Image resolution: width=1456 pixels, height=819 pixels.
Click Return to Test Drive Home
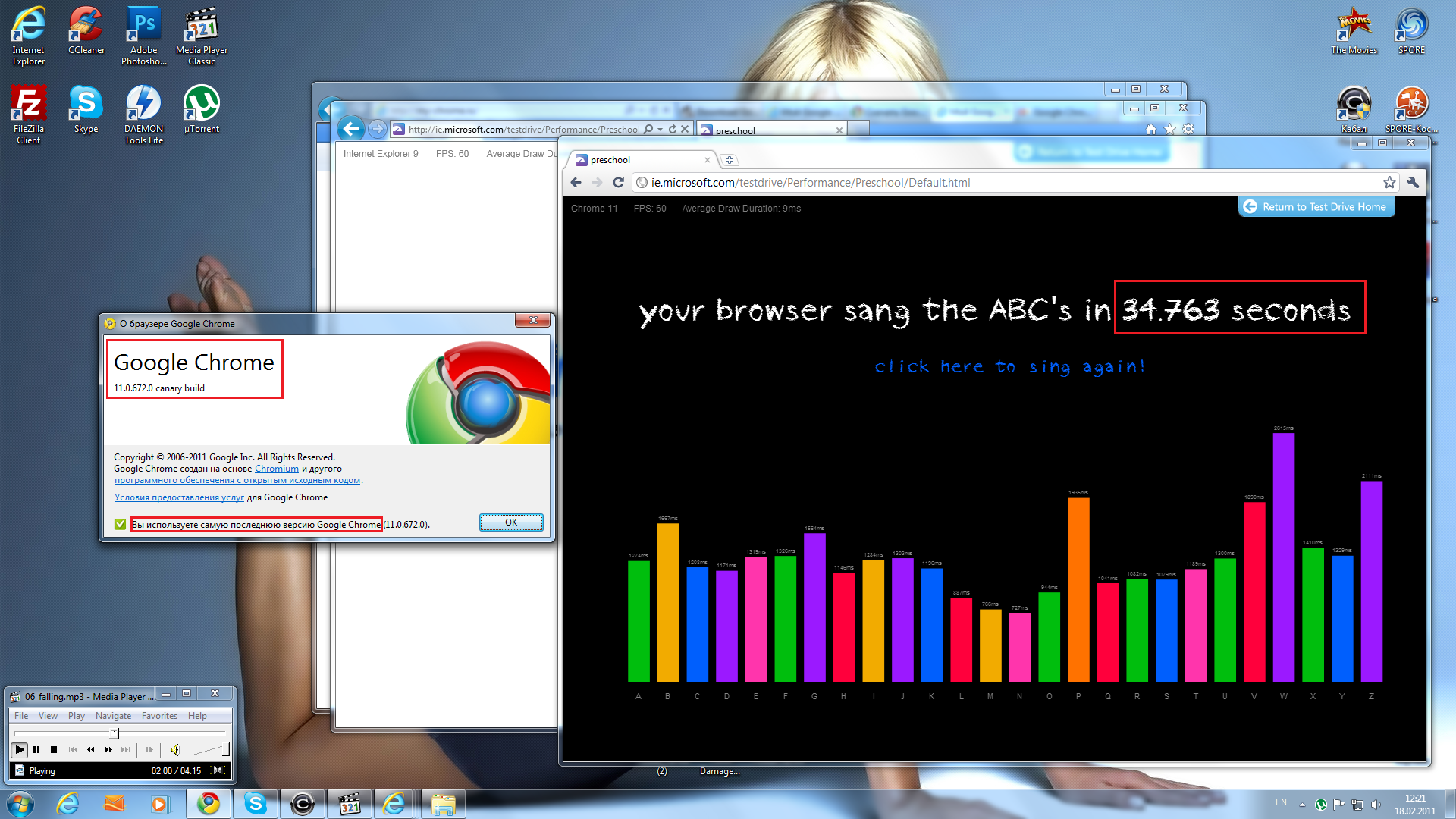pyautogui.click(x=1316, y=207)
